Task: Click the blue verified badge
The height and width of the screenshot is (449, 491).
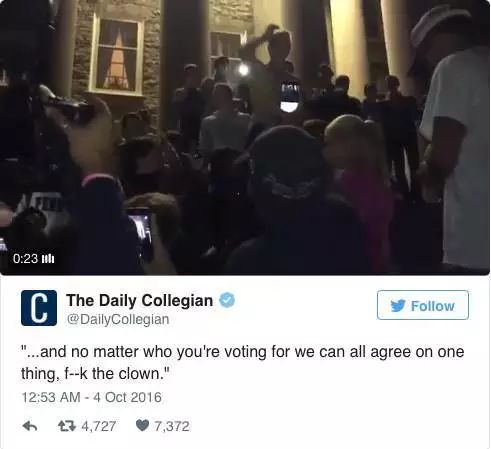Action: click(227, 300)
